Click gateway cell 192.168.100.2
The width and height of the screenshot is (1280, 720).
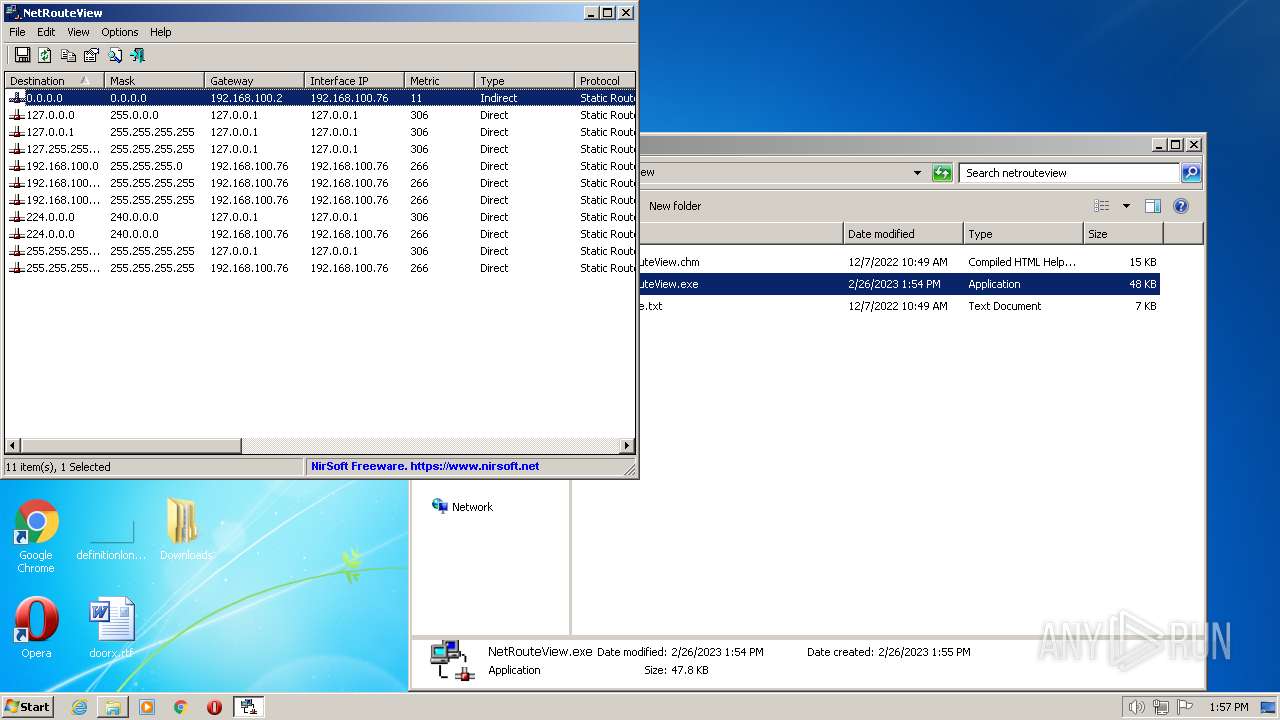[246, 98]
